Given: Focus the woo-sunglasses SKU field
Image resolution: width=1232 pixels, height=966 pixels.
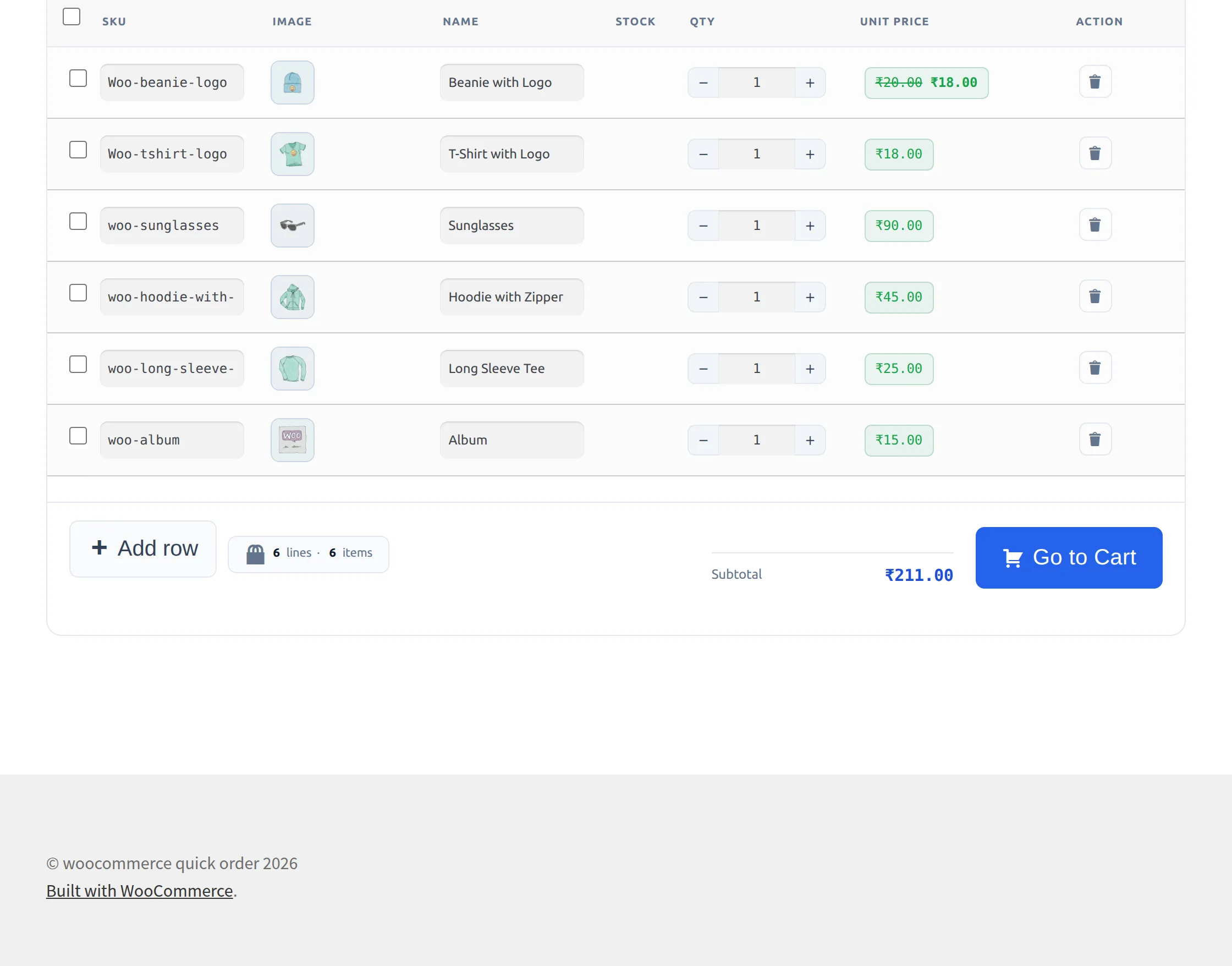Looking at the screenshot, I should coord(172,226).
